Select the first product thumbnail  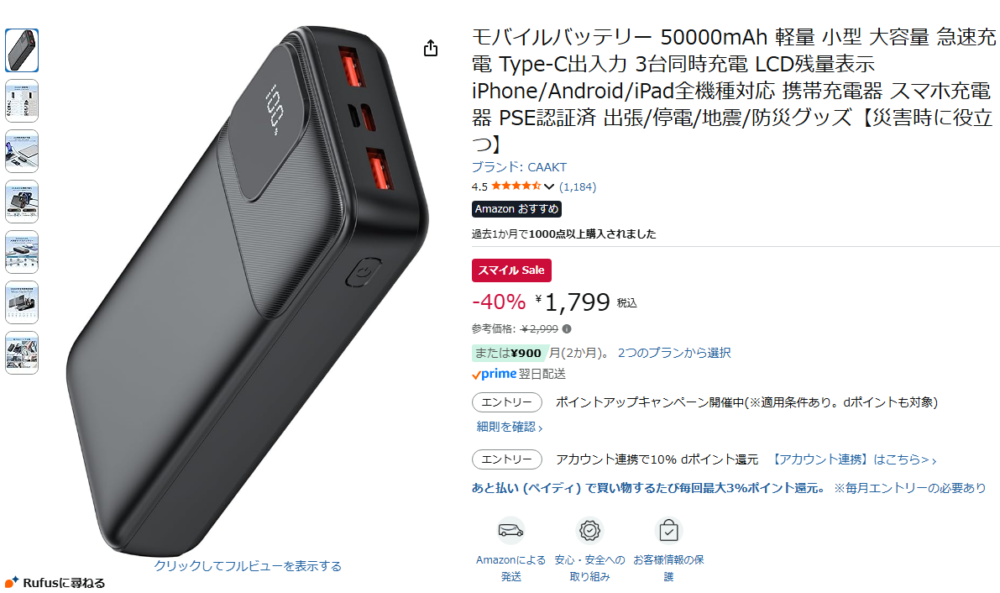pos(22,50)
